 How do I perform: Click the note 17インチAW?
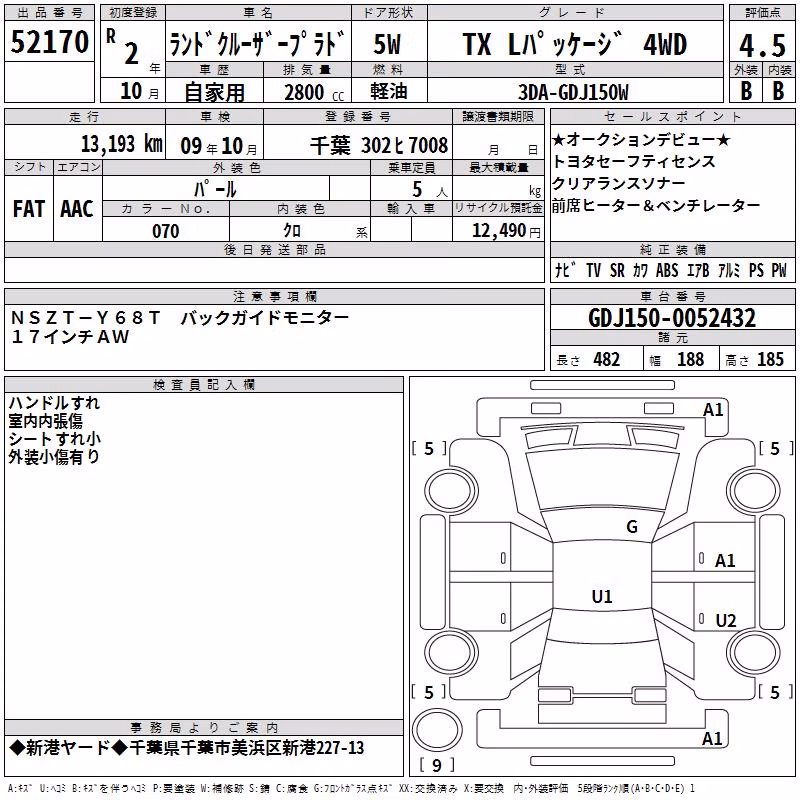point(70,337)
